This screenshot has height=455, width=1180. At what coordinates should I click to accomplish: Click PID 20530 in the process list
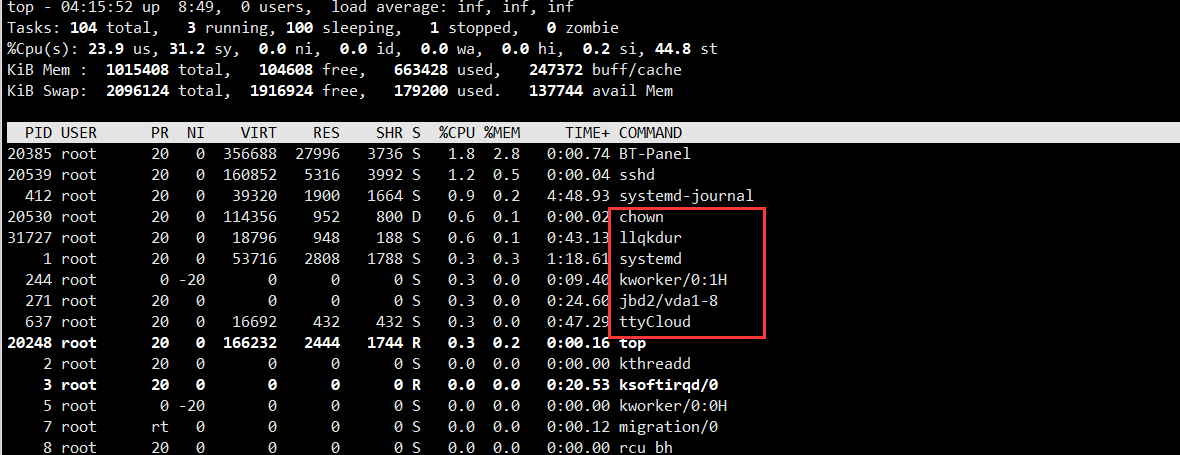pyautogui.click(x=29, y=217)
